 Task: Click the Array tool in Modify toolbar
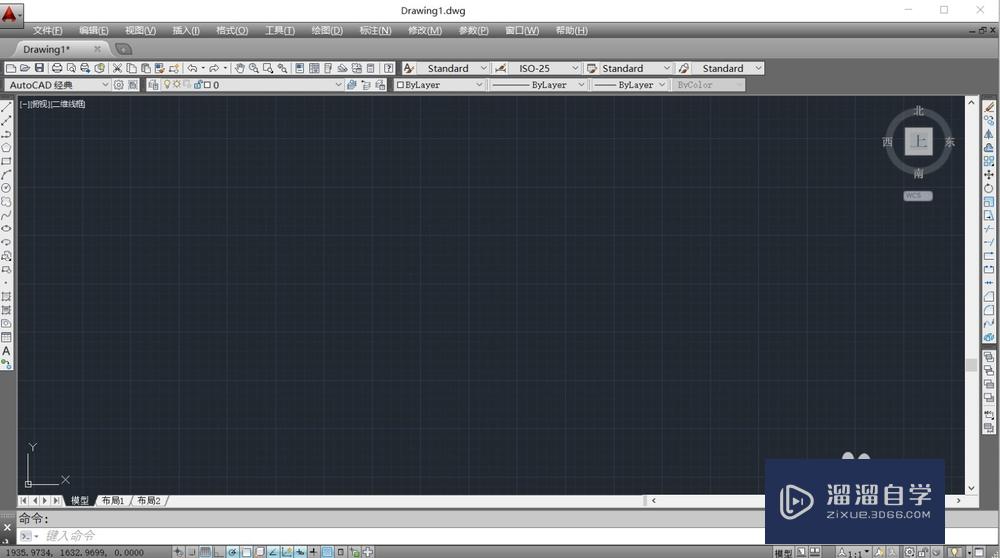989,161
